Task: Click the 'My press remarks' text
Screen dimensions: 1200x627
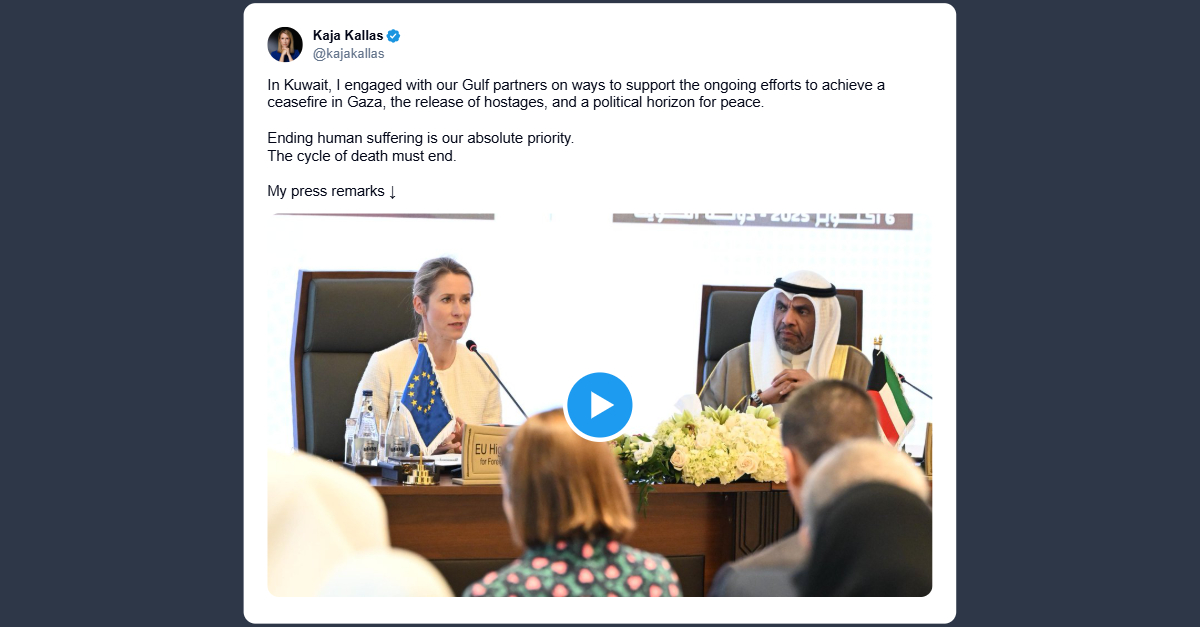Action: pos(326,191)
